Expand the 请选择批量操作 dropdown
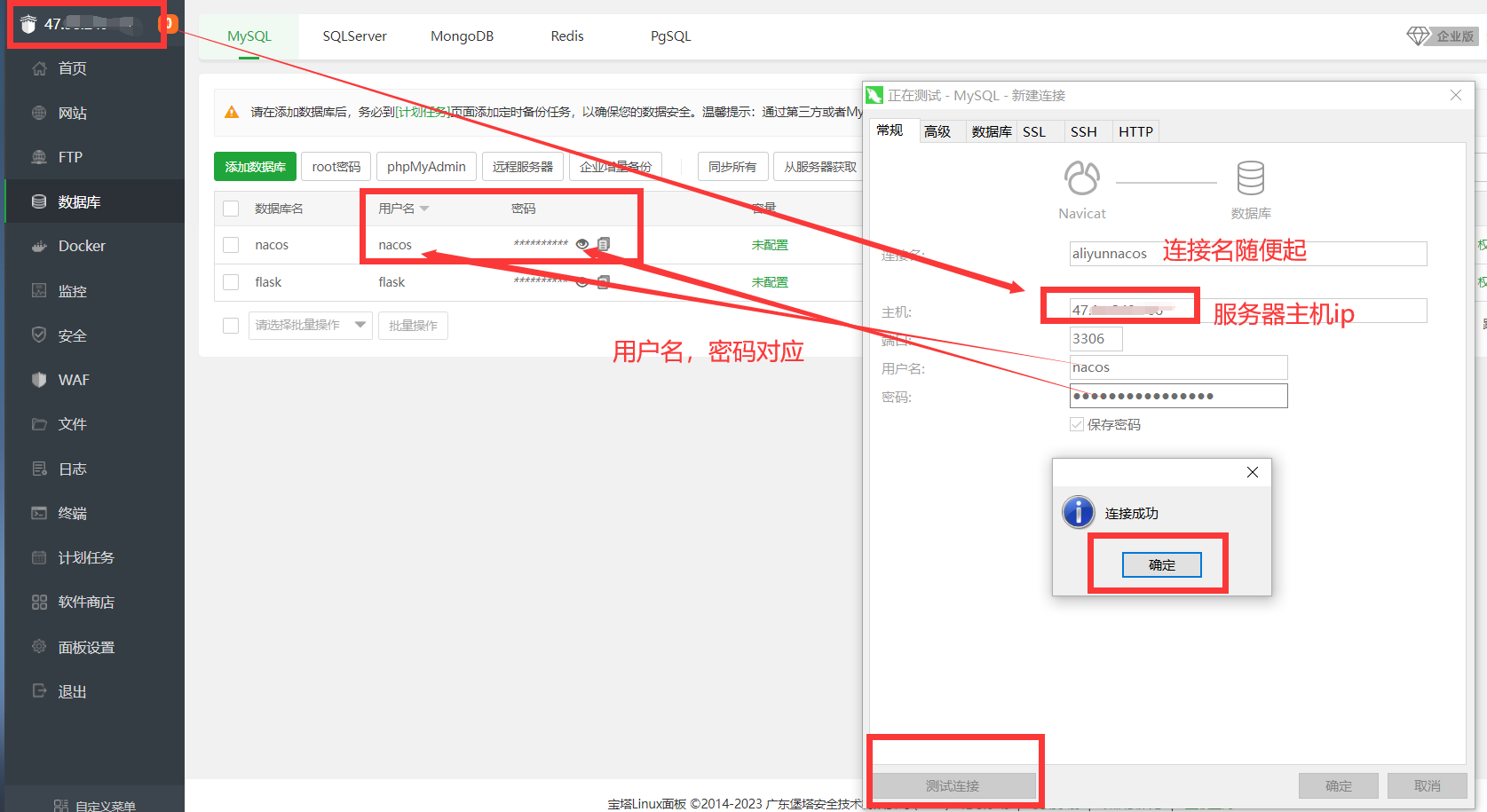 [310, 326]
